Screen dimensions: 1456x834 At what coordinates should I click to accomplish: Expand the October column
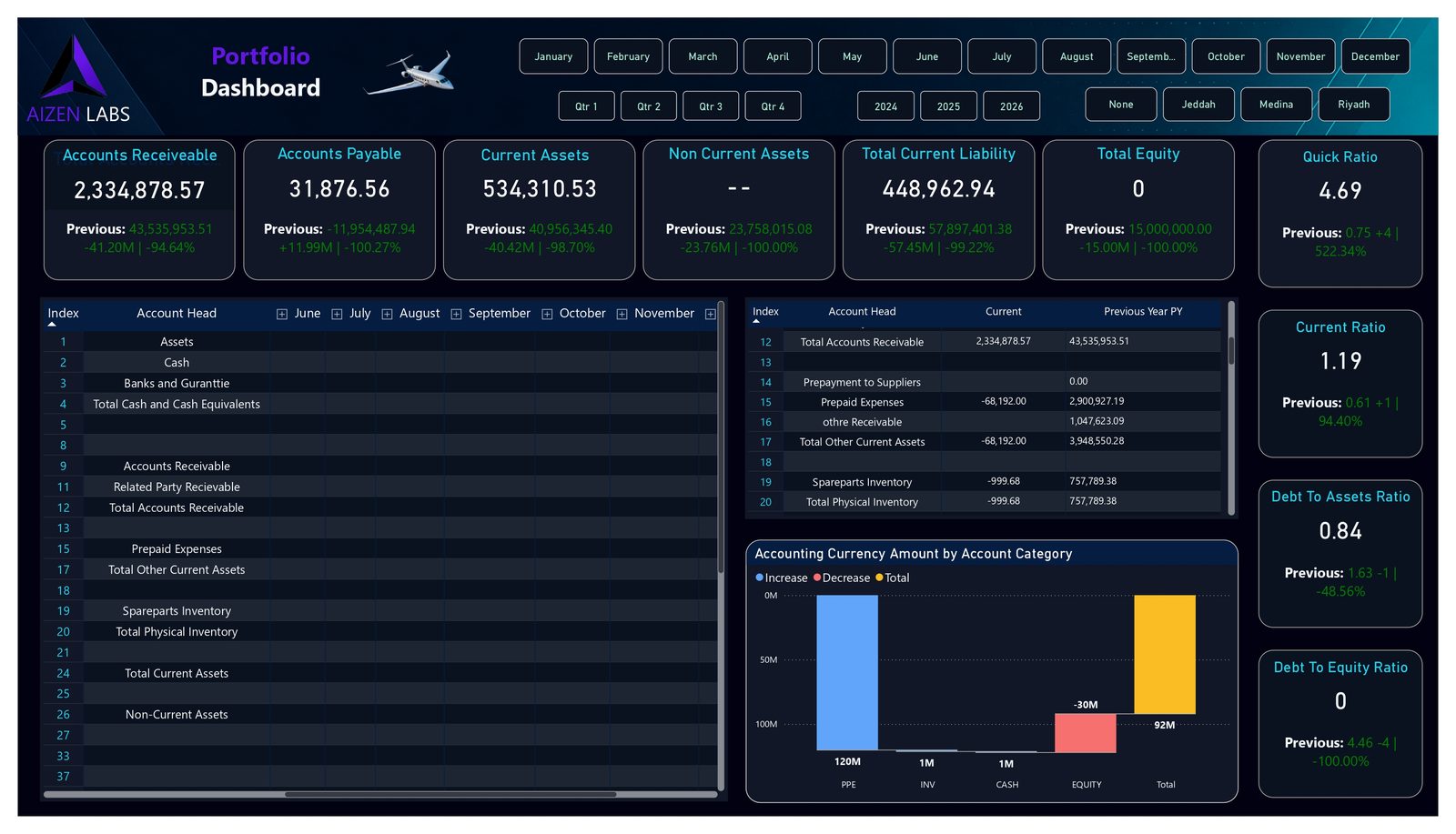(547, 314)
